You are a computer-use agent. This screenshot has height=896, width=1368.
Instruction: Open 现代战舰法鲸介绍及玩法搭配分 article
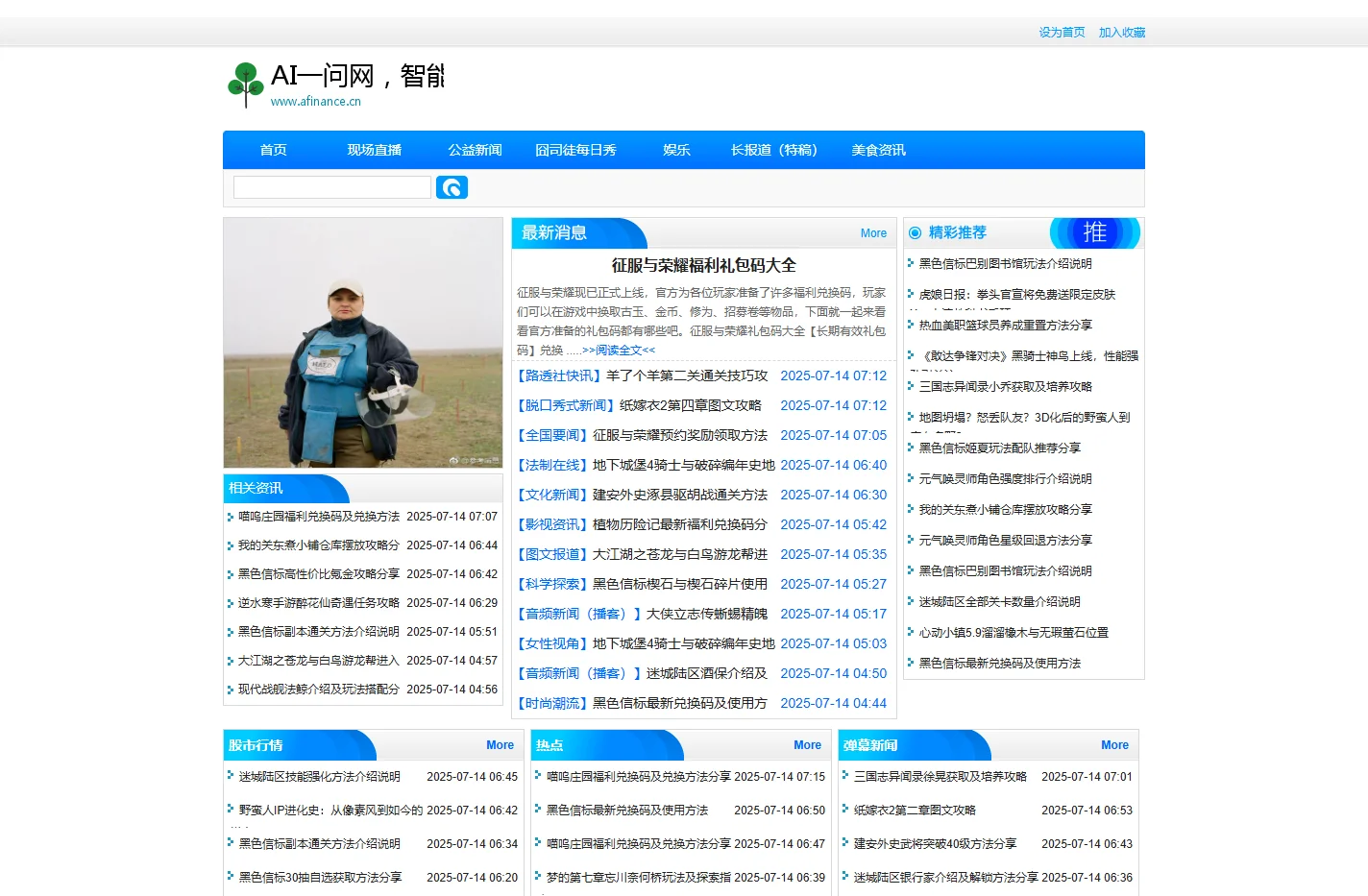pos(319,690)
